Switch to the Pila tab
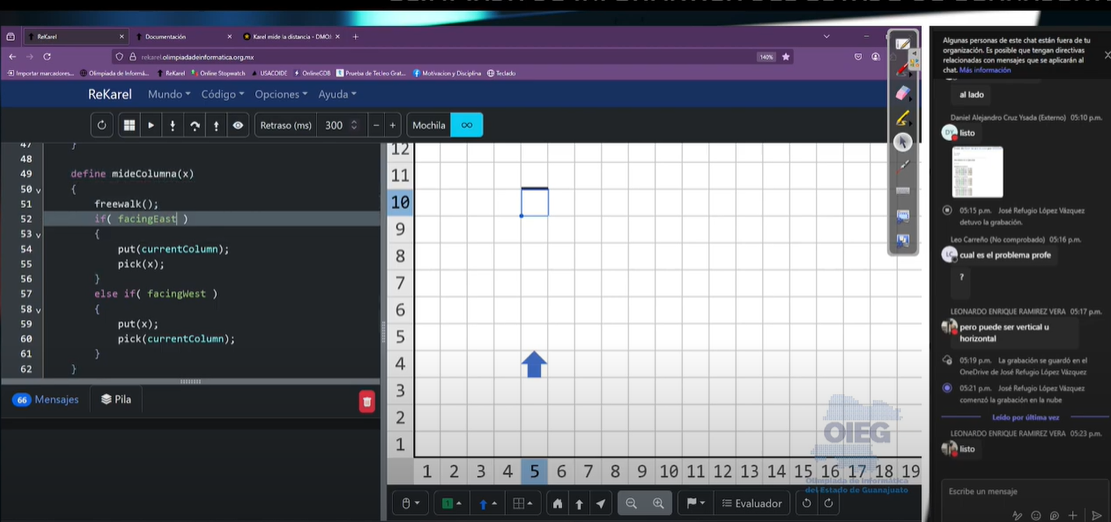This screenshot has height=522, width=1111. 116,400
